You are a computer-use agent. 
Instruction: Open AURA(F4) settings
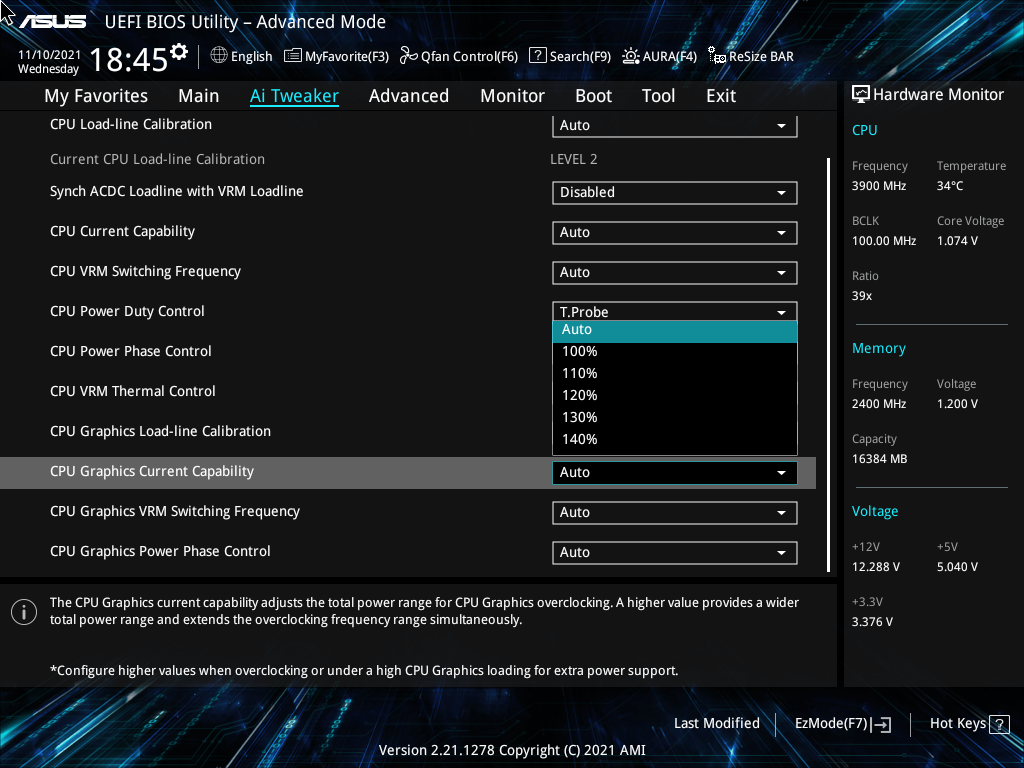click(x=660, y=56)
